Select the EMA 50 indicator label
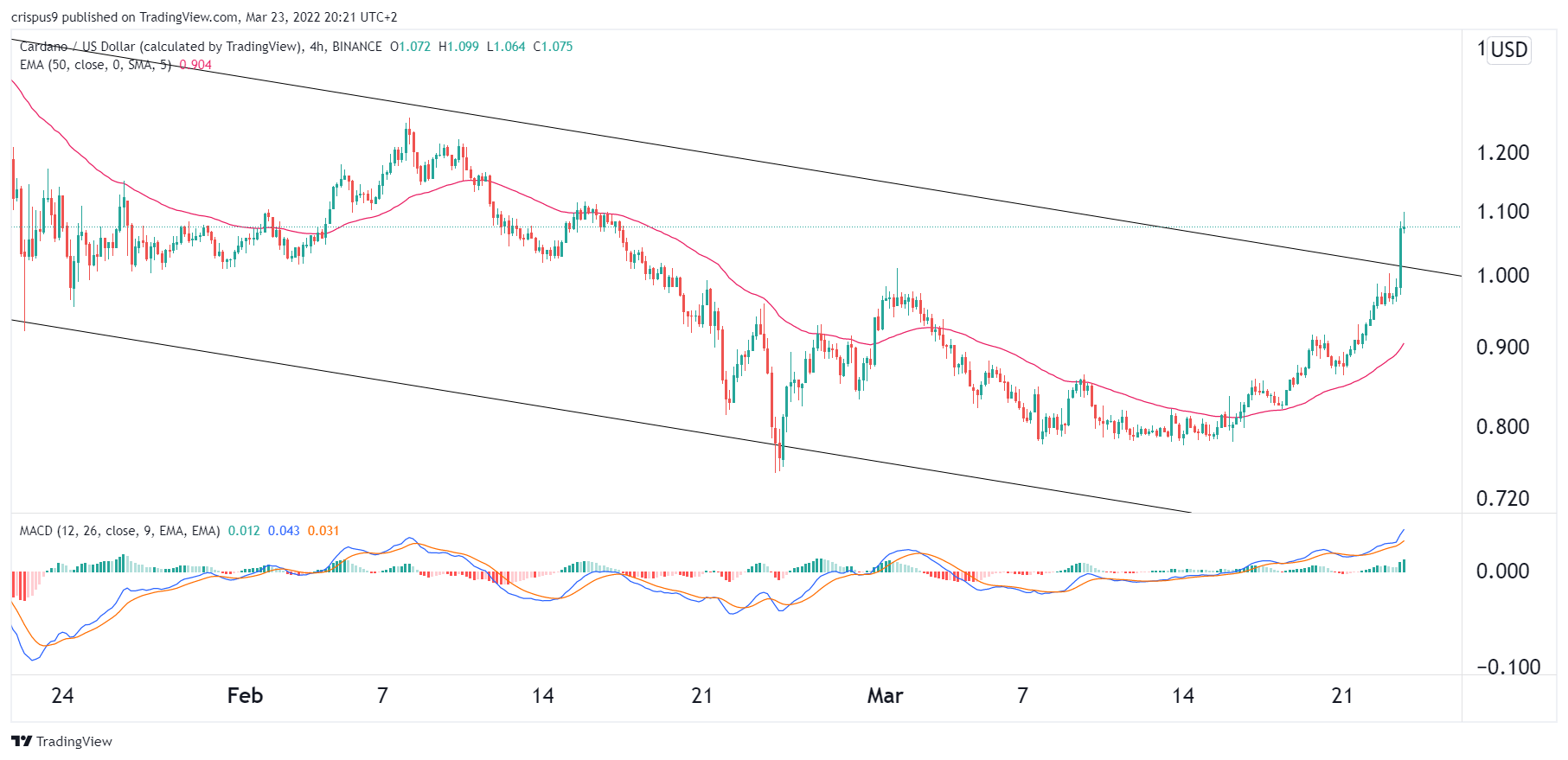Viewport: 1568px width, 760px height. click(x=95, y=65)
